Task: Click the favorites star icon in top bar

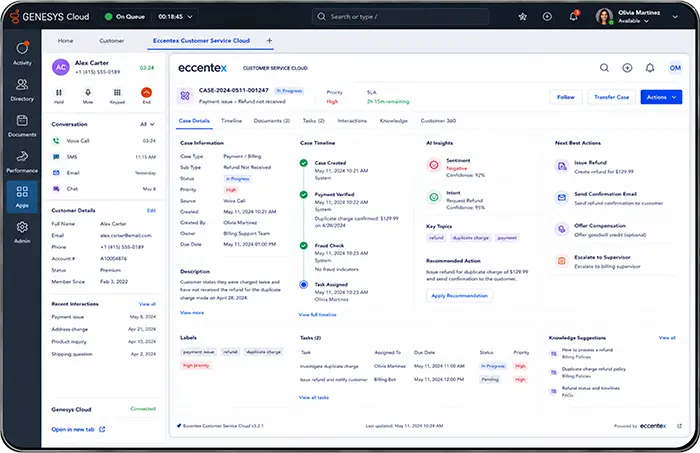Action: tap(522, 17)
